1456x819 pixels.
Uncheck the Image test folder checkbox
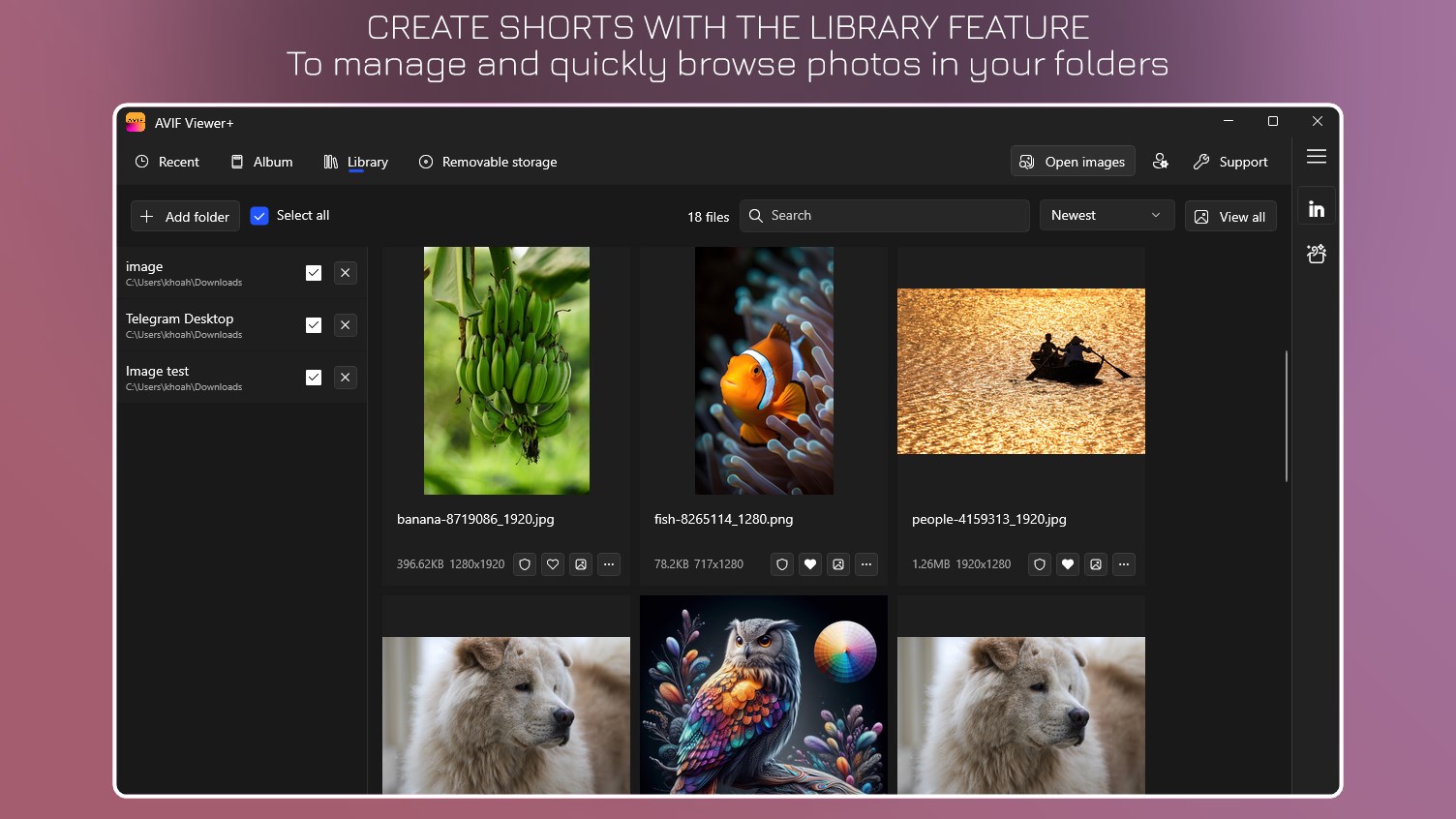pos(314,378)
